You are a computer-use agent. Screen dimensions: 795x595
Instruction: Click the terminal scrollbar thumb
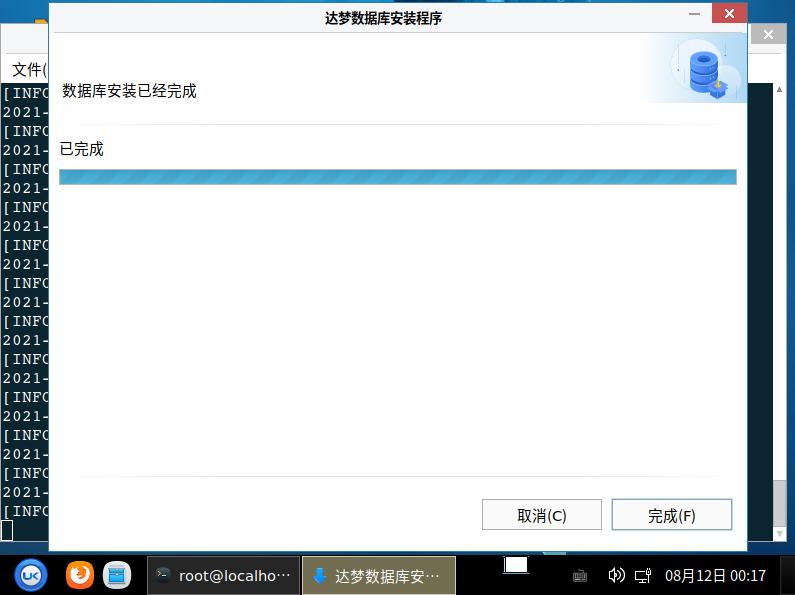[779, 504]
